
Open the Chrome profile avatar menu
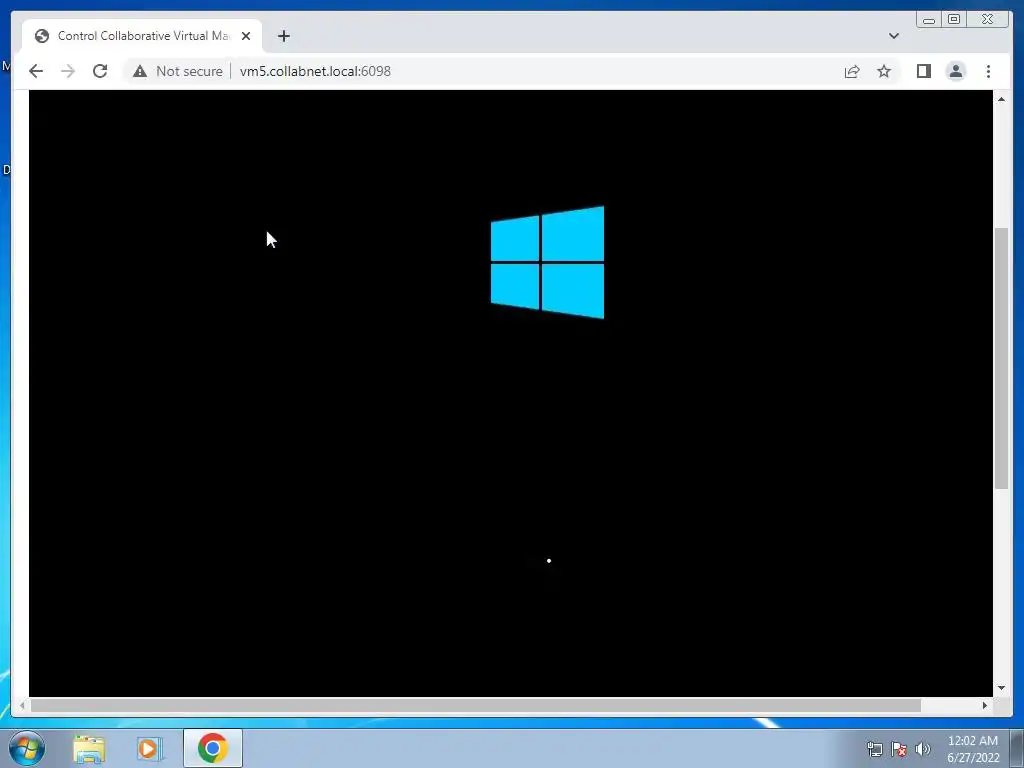(x=955, y=71)
